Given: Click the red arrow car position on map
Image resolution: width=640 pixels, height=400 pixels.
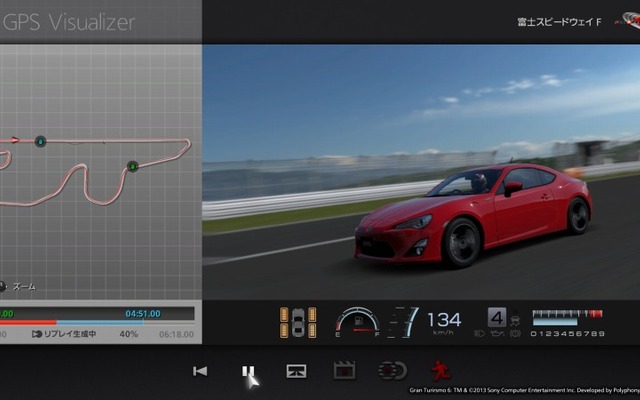Looking at the screenshot, I should click(x=15, y=140).
